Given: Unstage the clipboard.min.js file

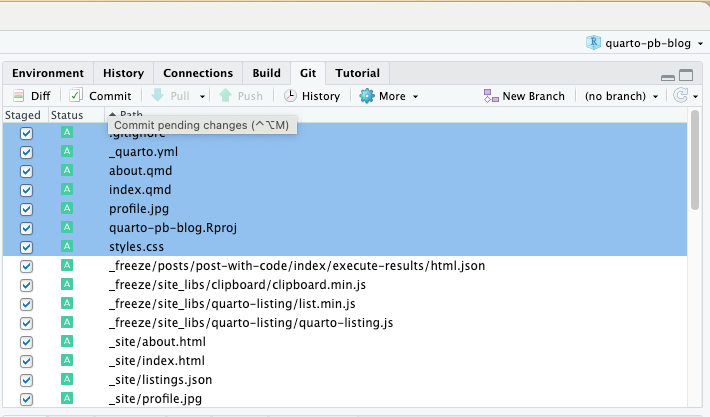Looking at the screenshot, I should (x=26, y=285).
